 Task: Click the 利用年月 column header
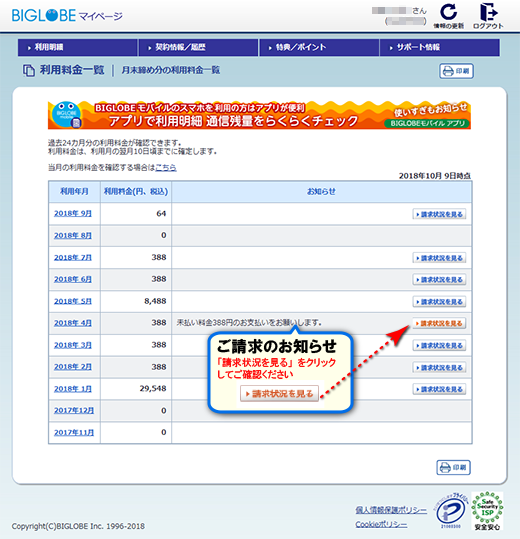tap(74, 191)
